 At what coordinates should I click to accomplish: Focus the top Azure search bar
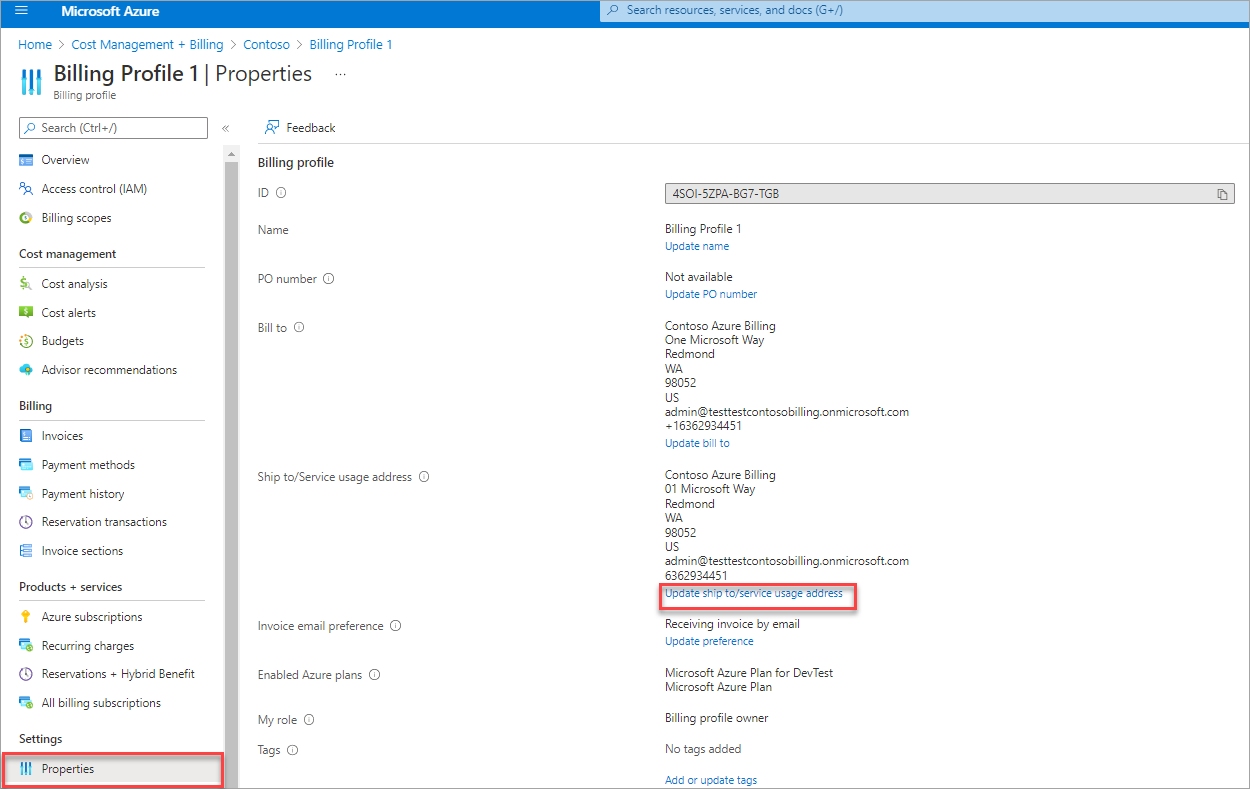[x=924, y=10]
